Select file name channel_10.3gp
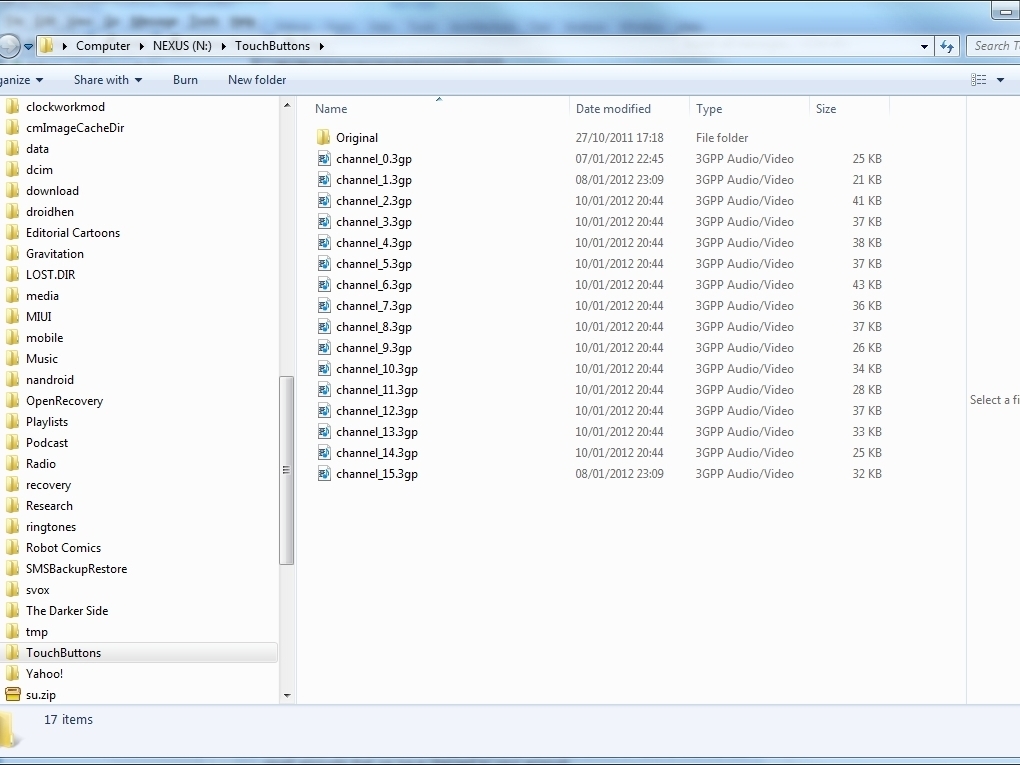 pos(377,369)
